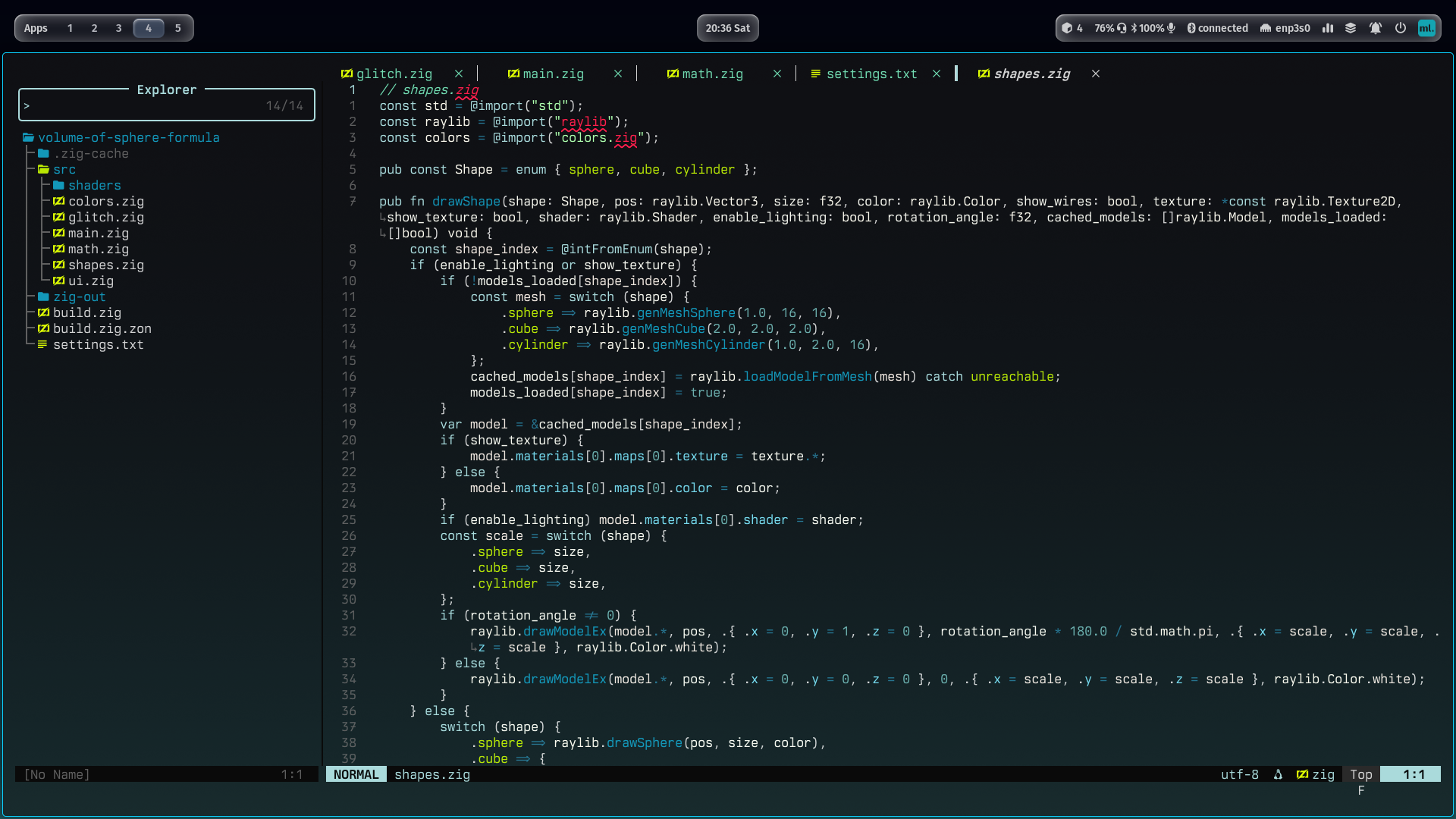1456x819 pixels.
Task: Click the Explorer search input field
Action: 144,105
